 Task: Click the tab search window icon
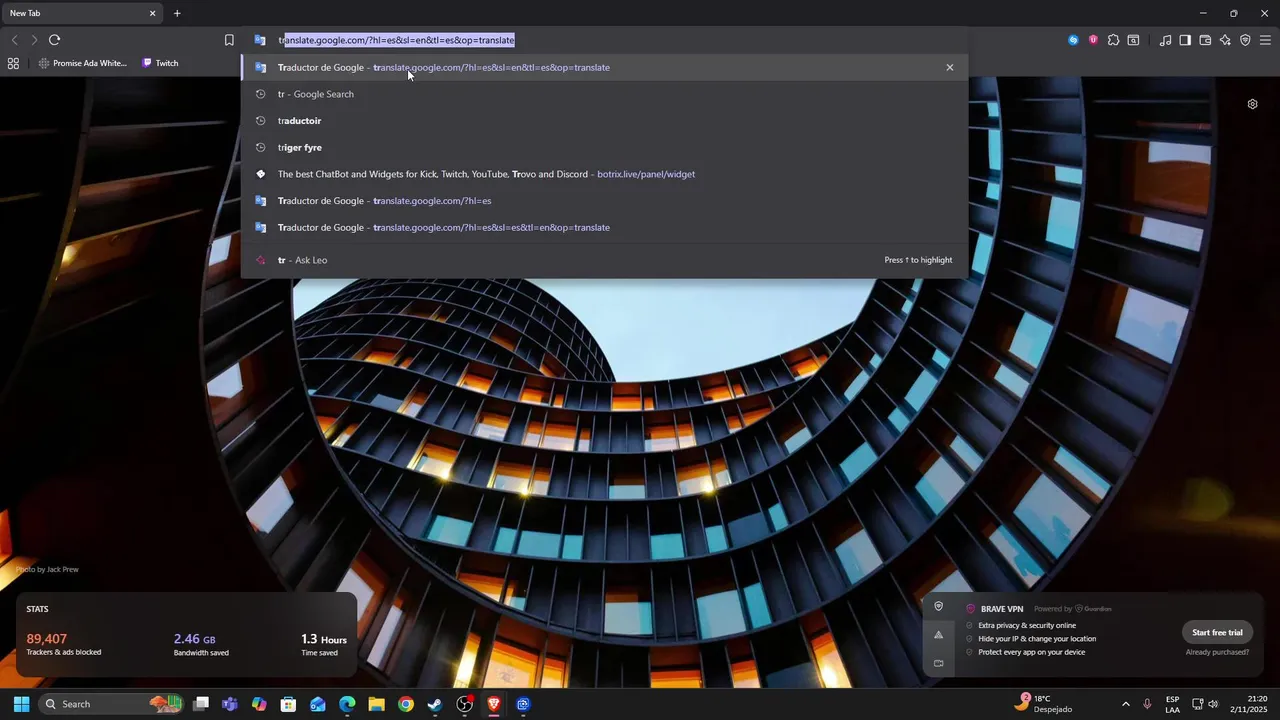[x=1133, y=40]
